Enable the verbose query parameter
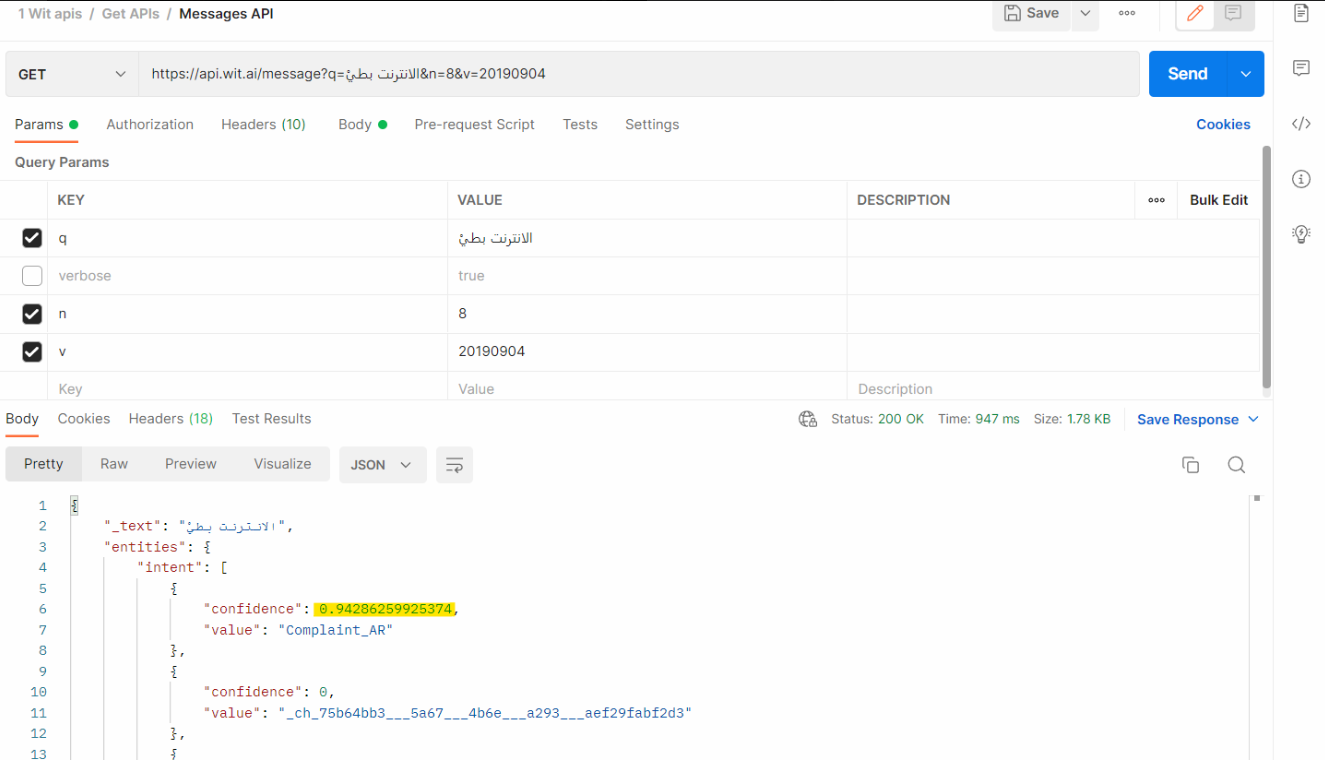 pyautogui.click(x=31, y=275)
